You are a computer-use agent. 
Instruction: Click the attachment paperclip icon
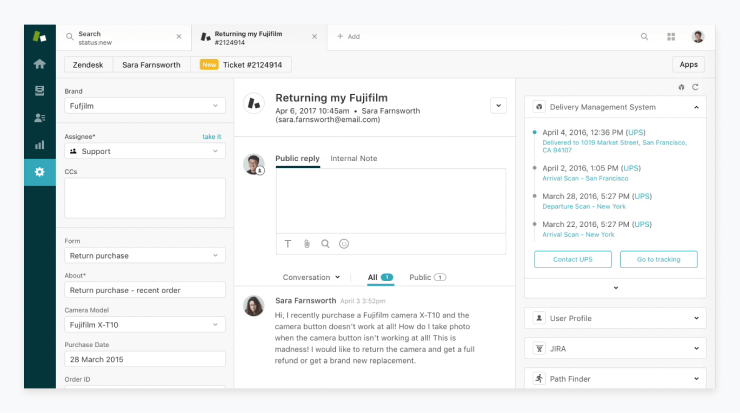[x=307, y=243]
